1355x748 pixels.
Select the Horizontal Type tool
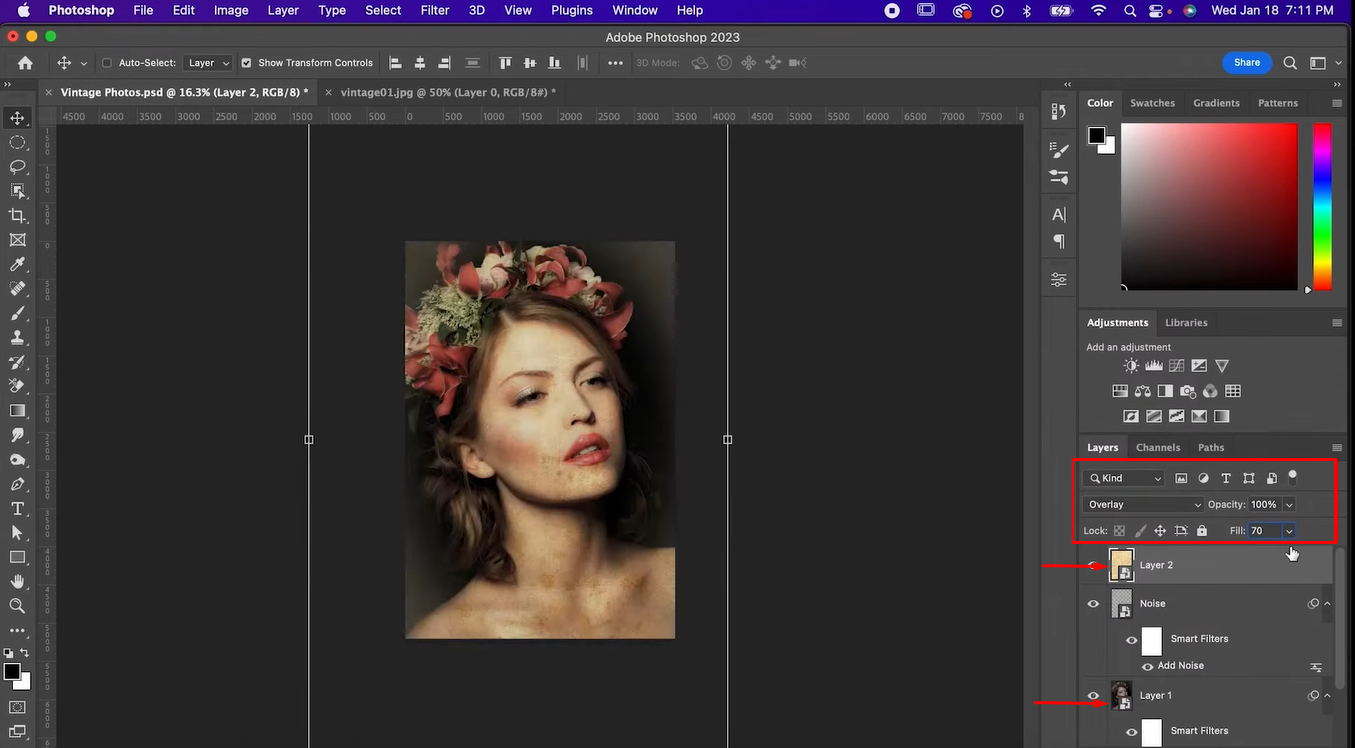tap(17, 508)
